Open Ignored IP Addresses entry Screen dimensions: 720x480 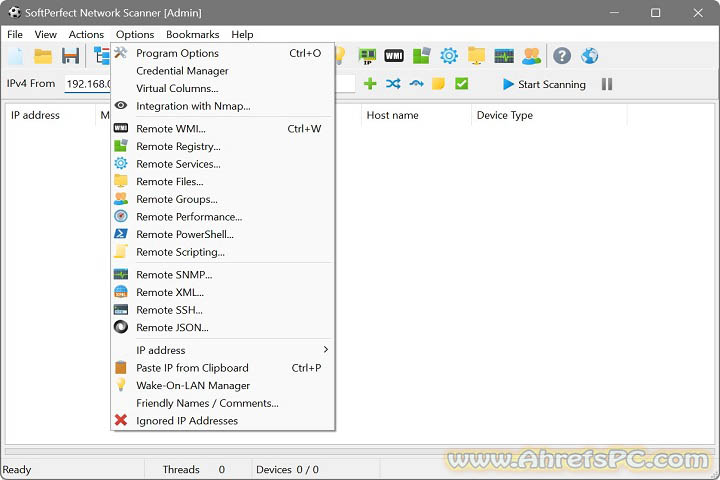pos(223,421)
